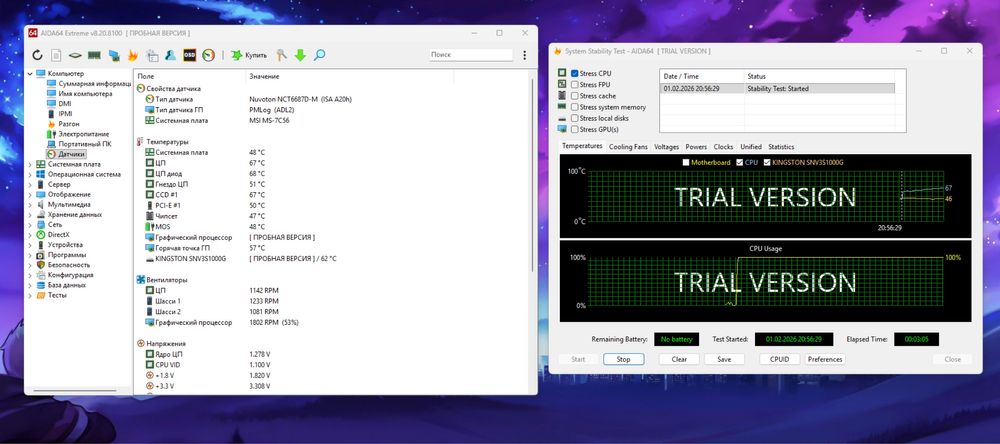This screenshot has width=1000, height=444.
Task: Uncheck KINGSTON SNV3S1000G graph checkbox
Action: pos(767,163)
